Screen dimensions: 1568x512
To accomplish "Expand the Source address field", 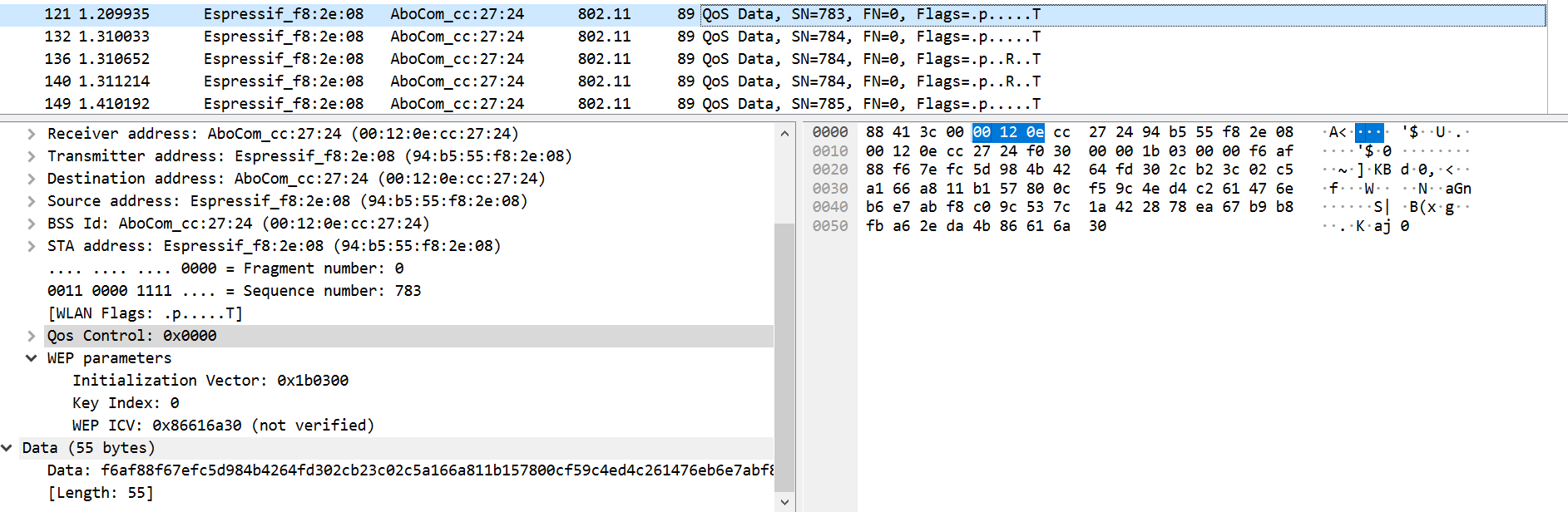I will coord(31,201).
